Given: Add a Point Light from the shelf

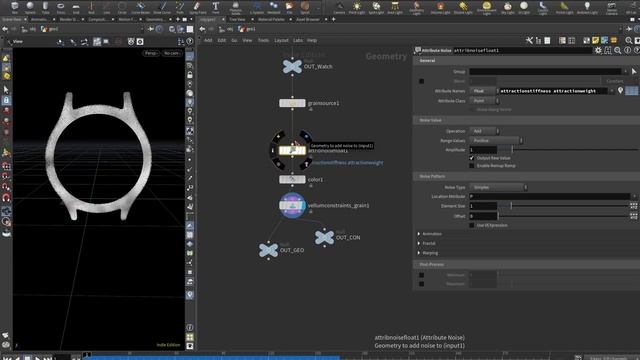Looking at the screenshot, I should (x=357, y=7).
